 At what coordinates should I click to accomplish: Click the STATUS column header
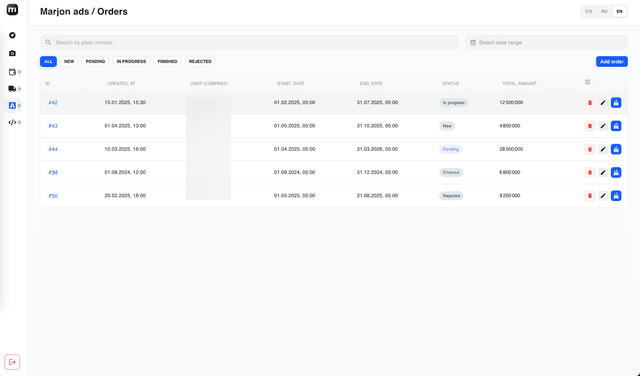[x=451, y=83]
